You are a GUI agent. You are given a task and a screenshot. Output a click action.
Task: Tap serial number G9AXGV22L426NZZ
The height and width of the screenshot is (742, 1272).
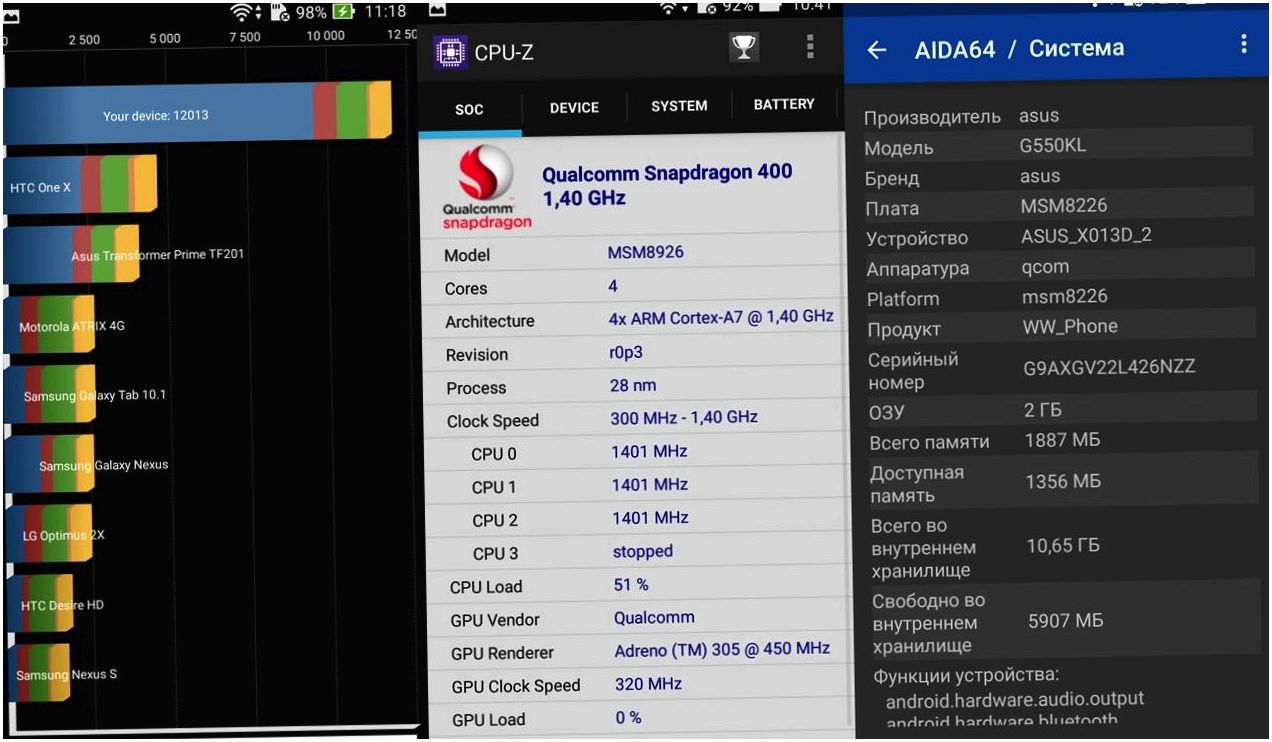coord(1109,367)
